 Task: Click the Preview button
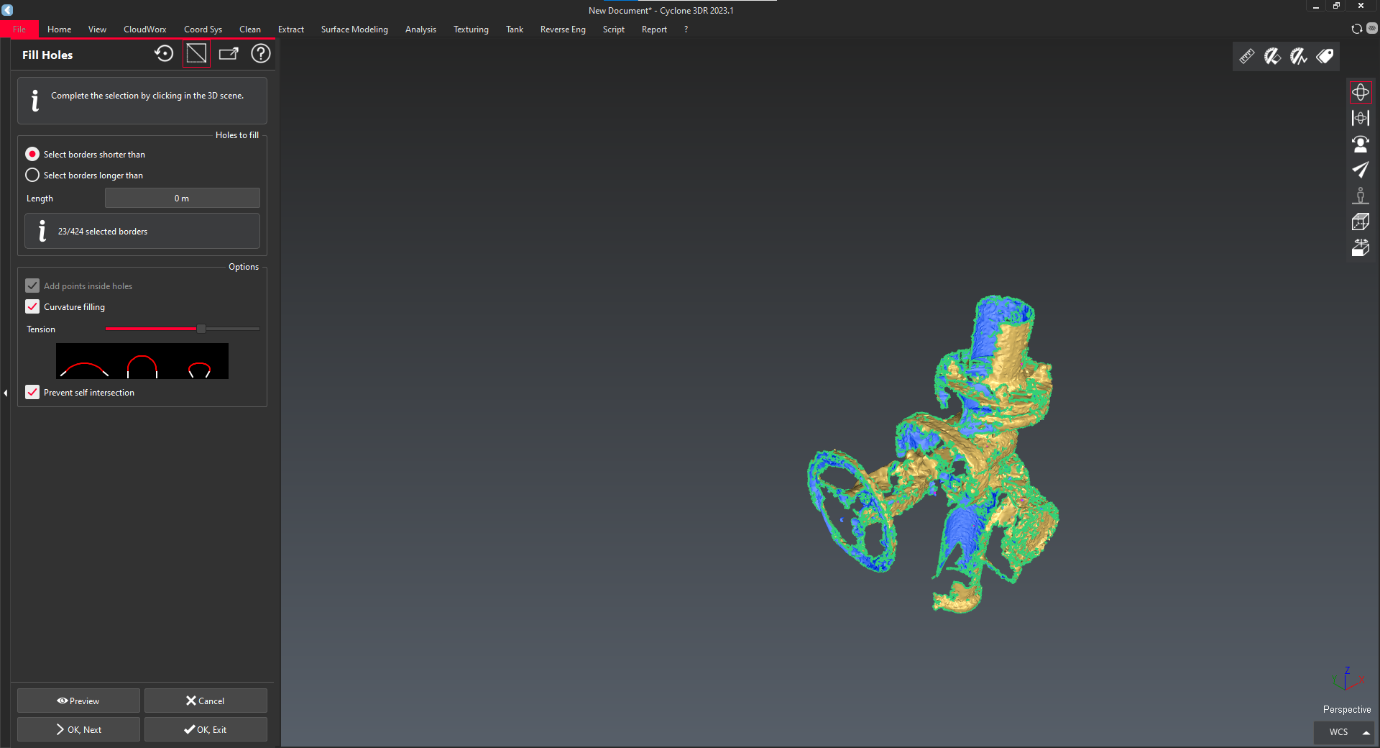click(x=78, y=700)
